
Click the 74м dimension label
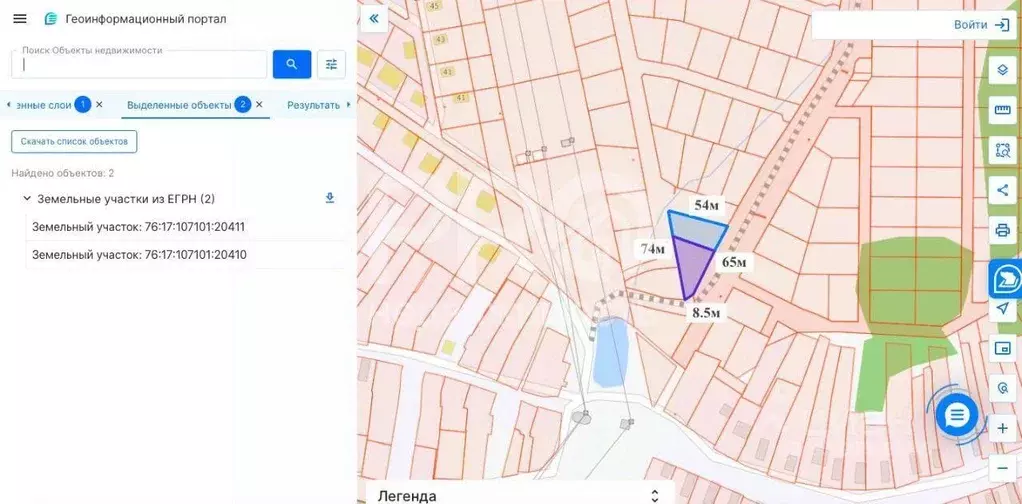click(x=652, y=249)
